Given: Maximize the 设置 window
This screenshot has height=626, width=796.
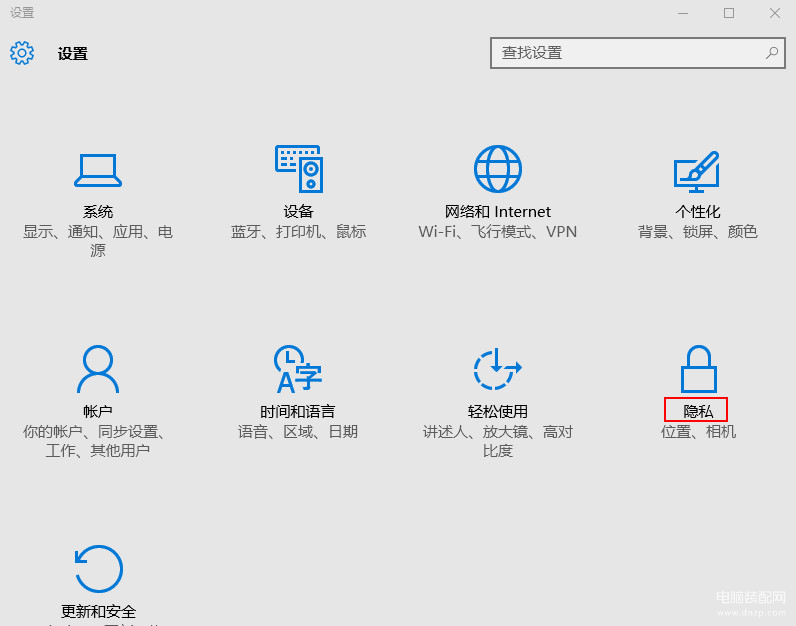Looking at the screenshot, I should [x=729, y=13].
